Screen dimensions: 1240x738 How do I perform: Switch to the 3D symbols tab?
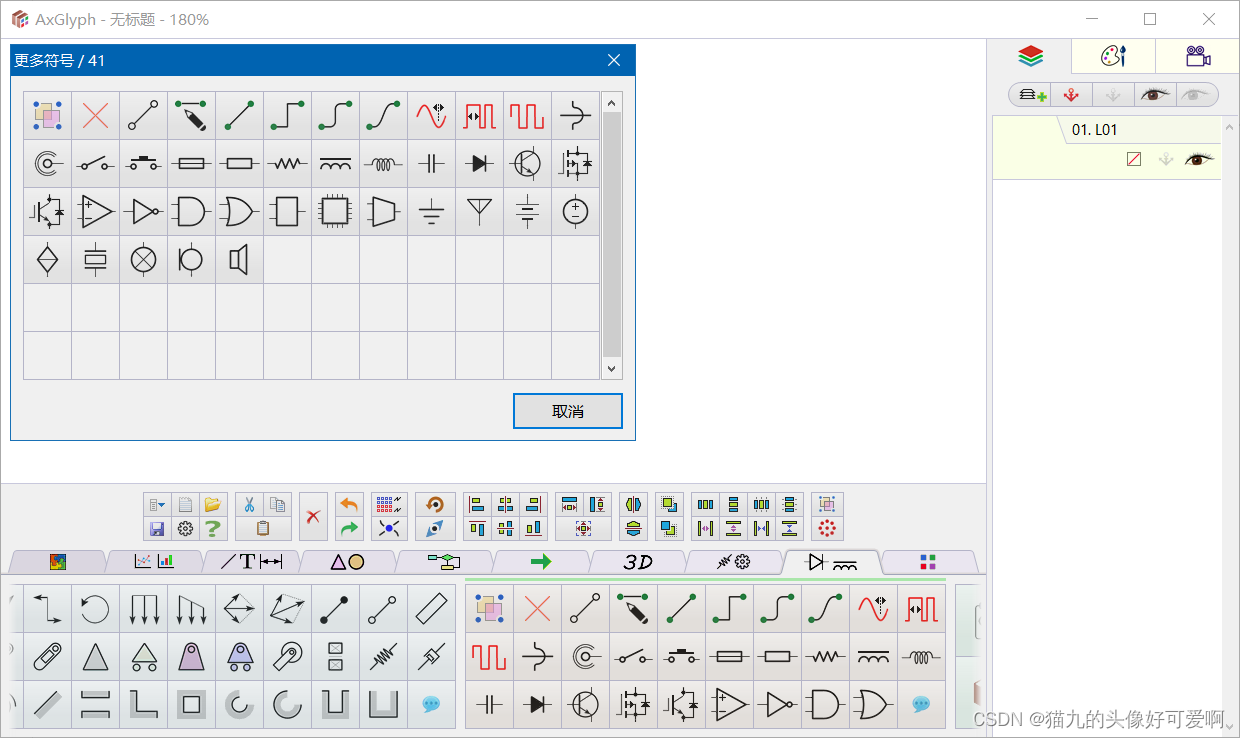point(638,562)
